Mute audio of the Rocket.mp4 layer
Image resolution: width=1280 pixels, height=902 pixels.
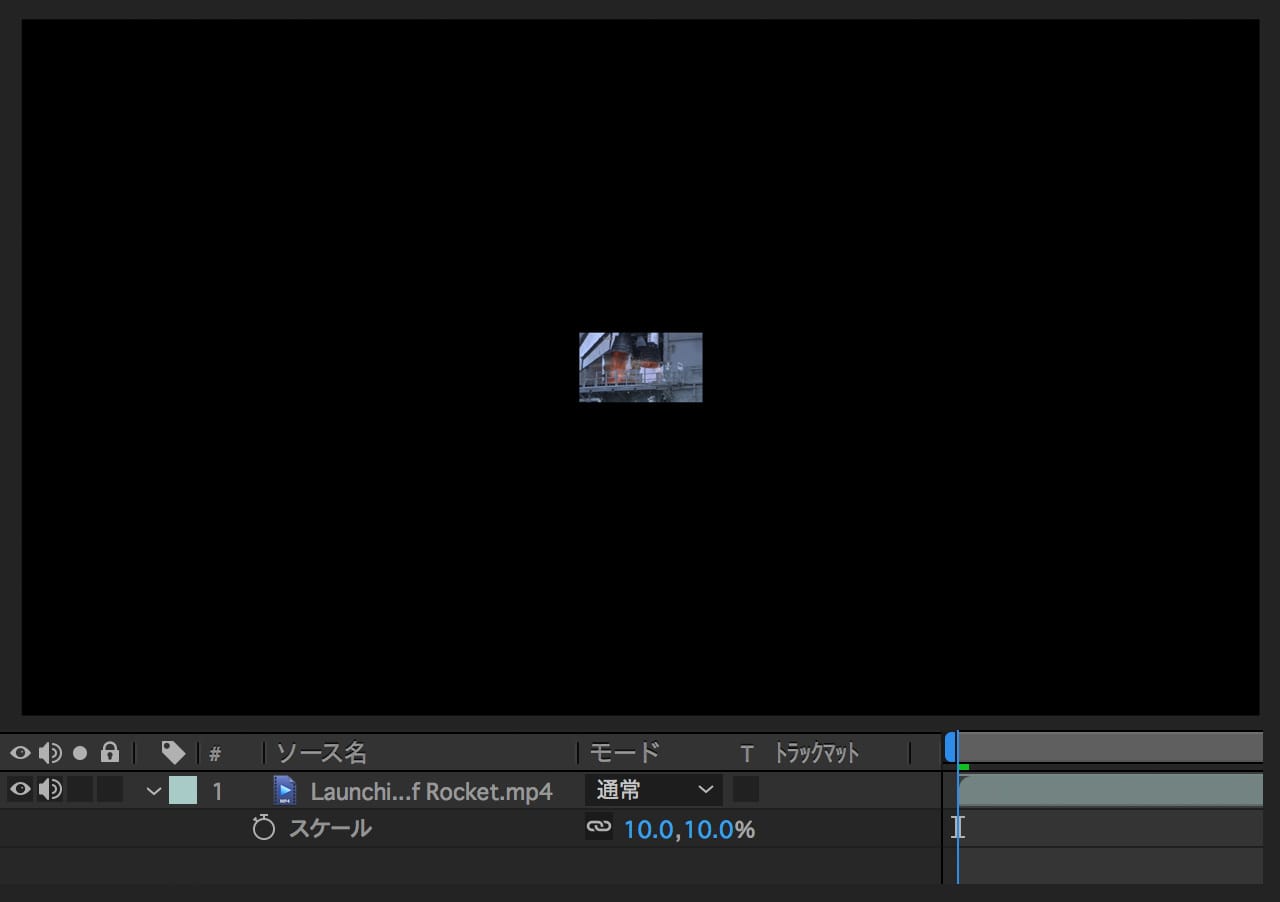pyautogui.click(x=50, y=790)
